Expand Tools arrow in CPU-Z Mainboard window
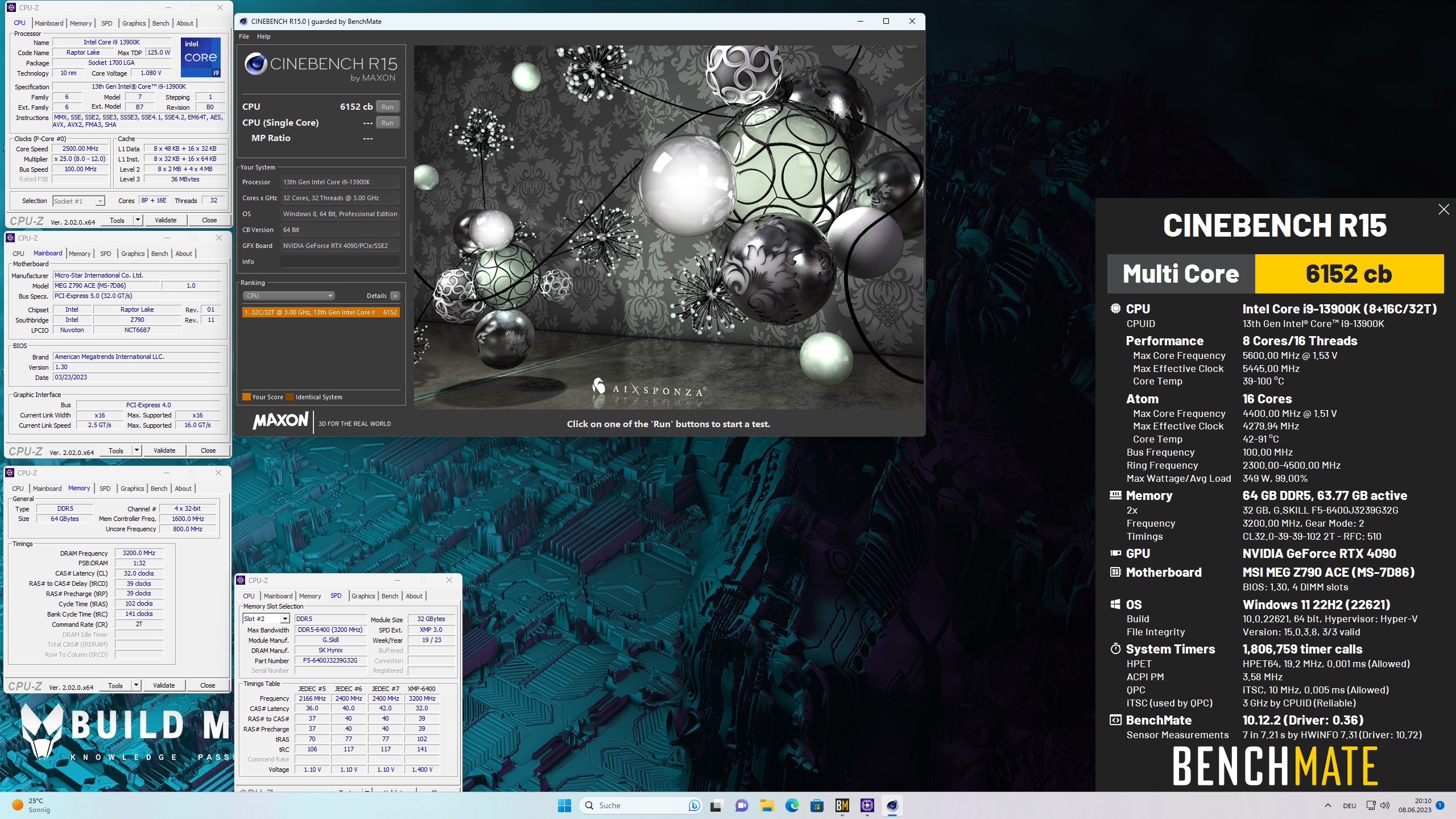Viewport: 1456px width, 819px height. 136,450
